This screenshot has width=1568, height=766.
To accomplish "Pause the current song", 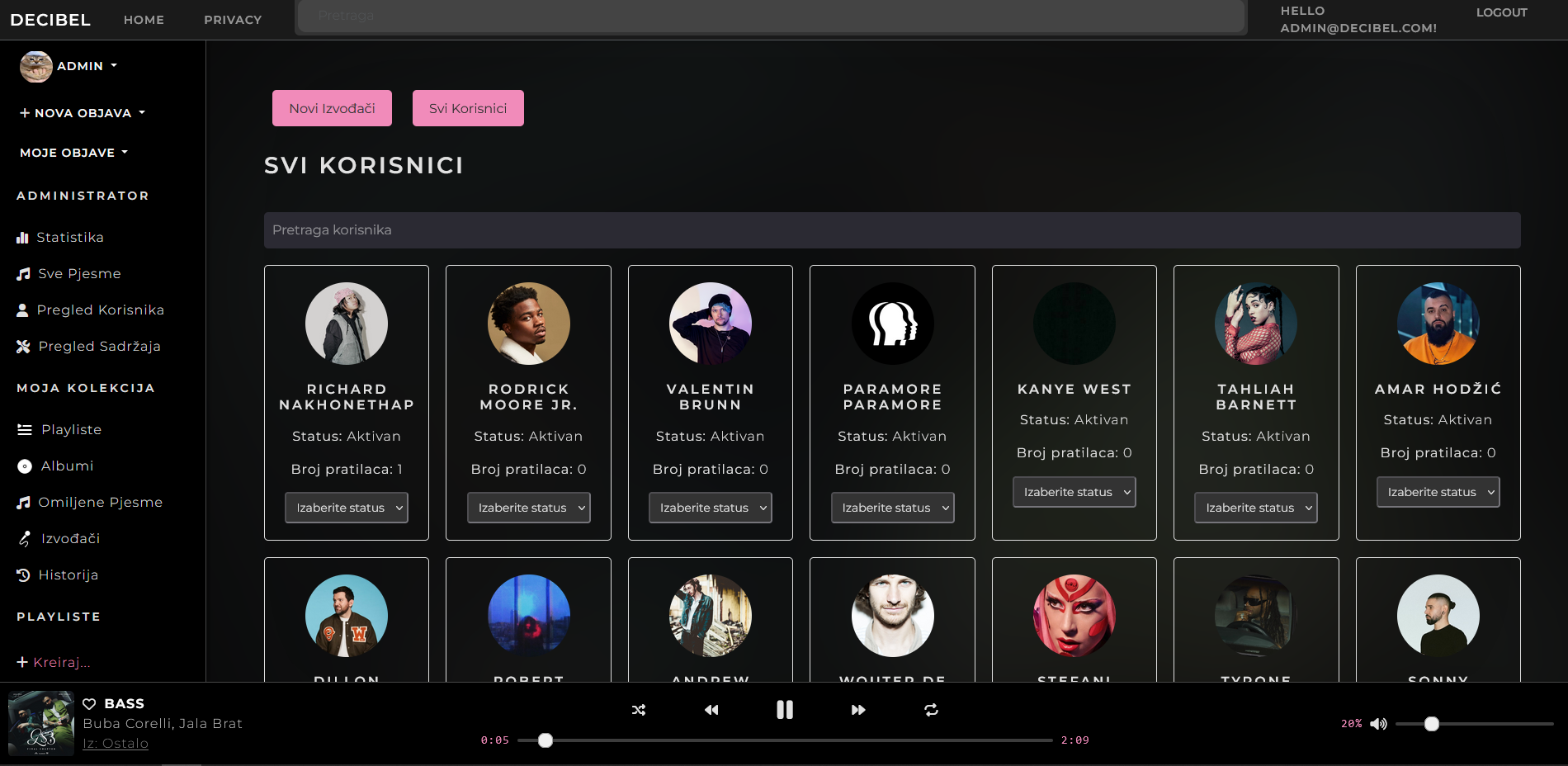I will pos(785,710).
